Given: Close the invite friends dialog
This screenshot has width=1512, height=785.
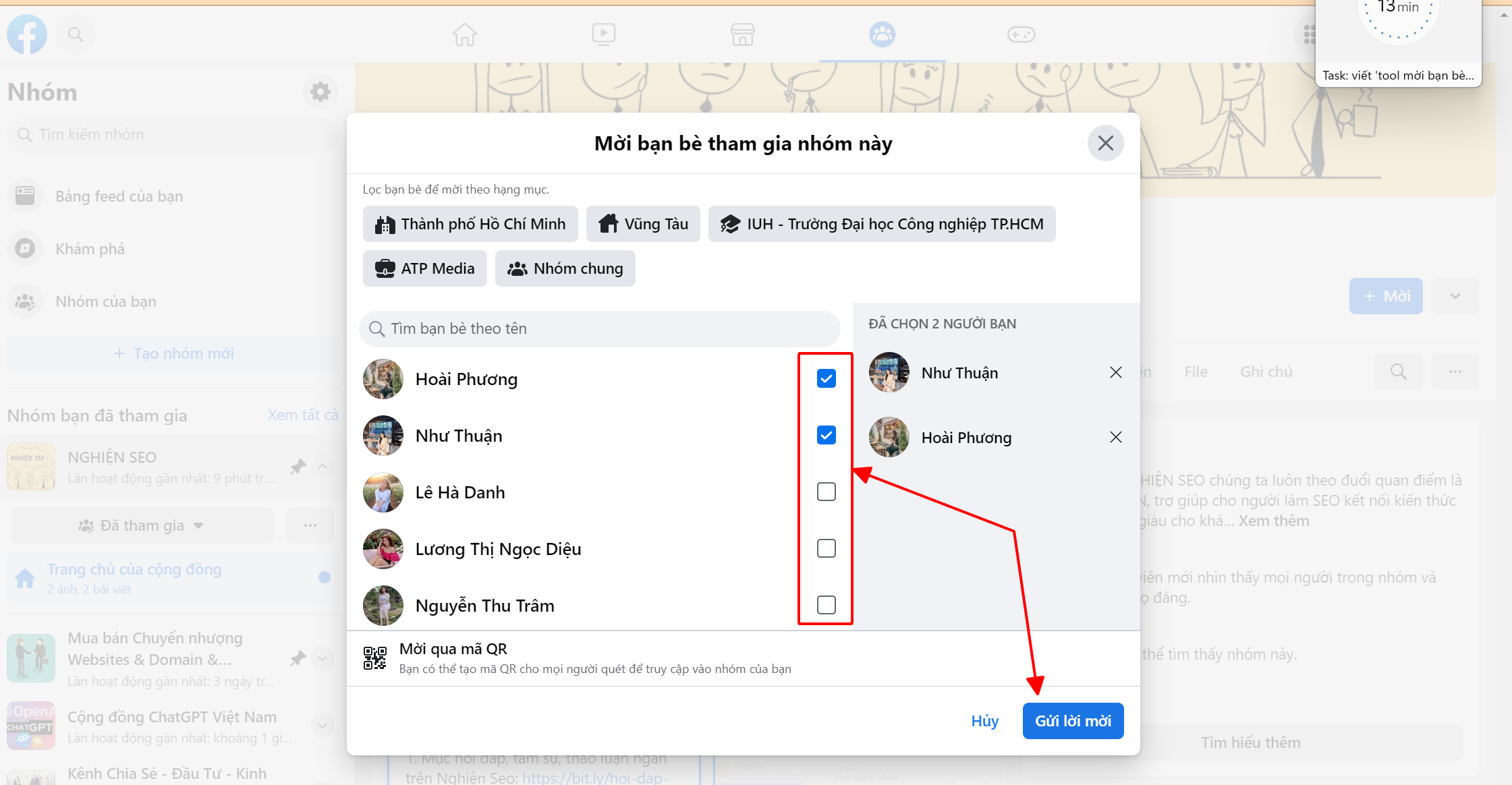Looking at the screenshot, I should 1105,143.
